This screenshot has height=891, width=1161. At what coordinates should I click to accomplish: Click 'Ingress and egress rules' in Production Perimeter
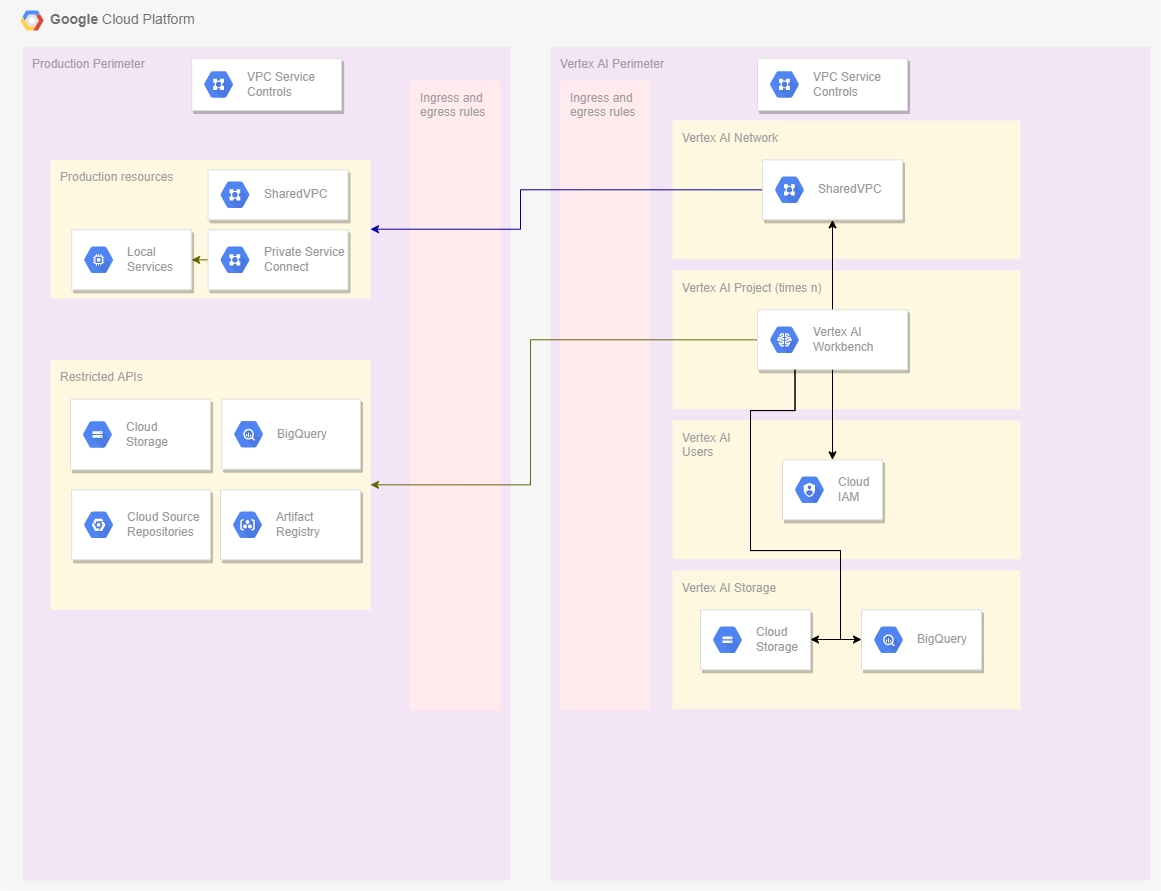[452, 104]
